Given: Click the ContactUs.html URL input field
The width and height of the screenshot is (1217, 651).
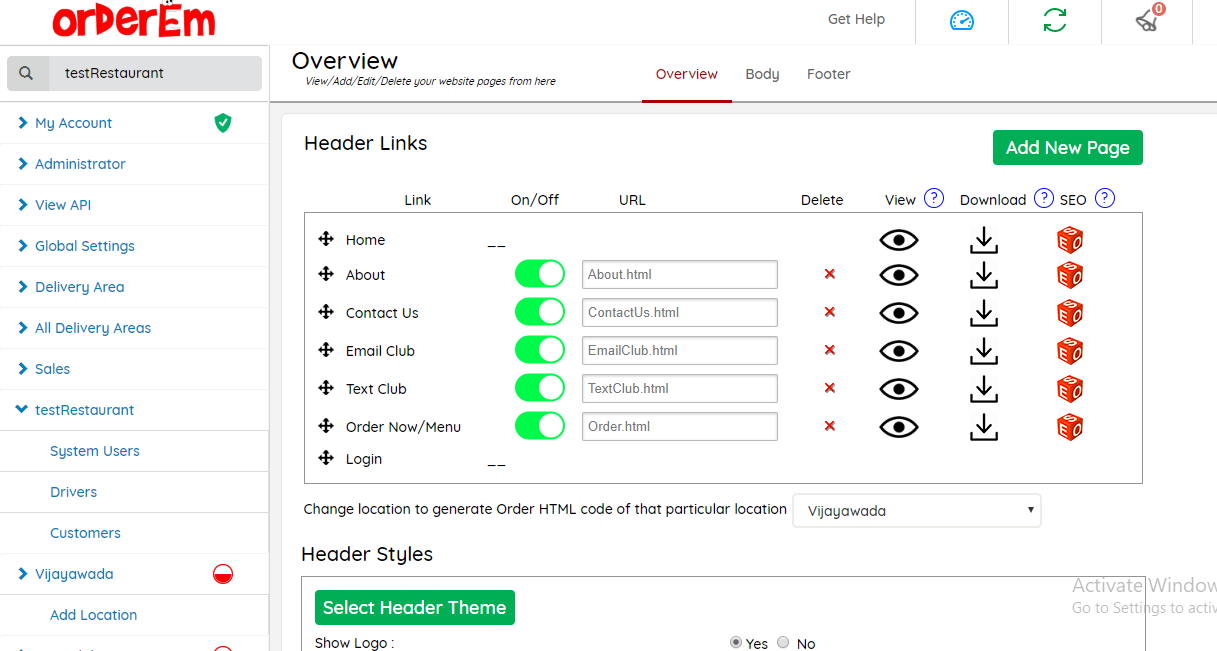Looking at the screenshot, I should 679,312.
